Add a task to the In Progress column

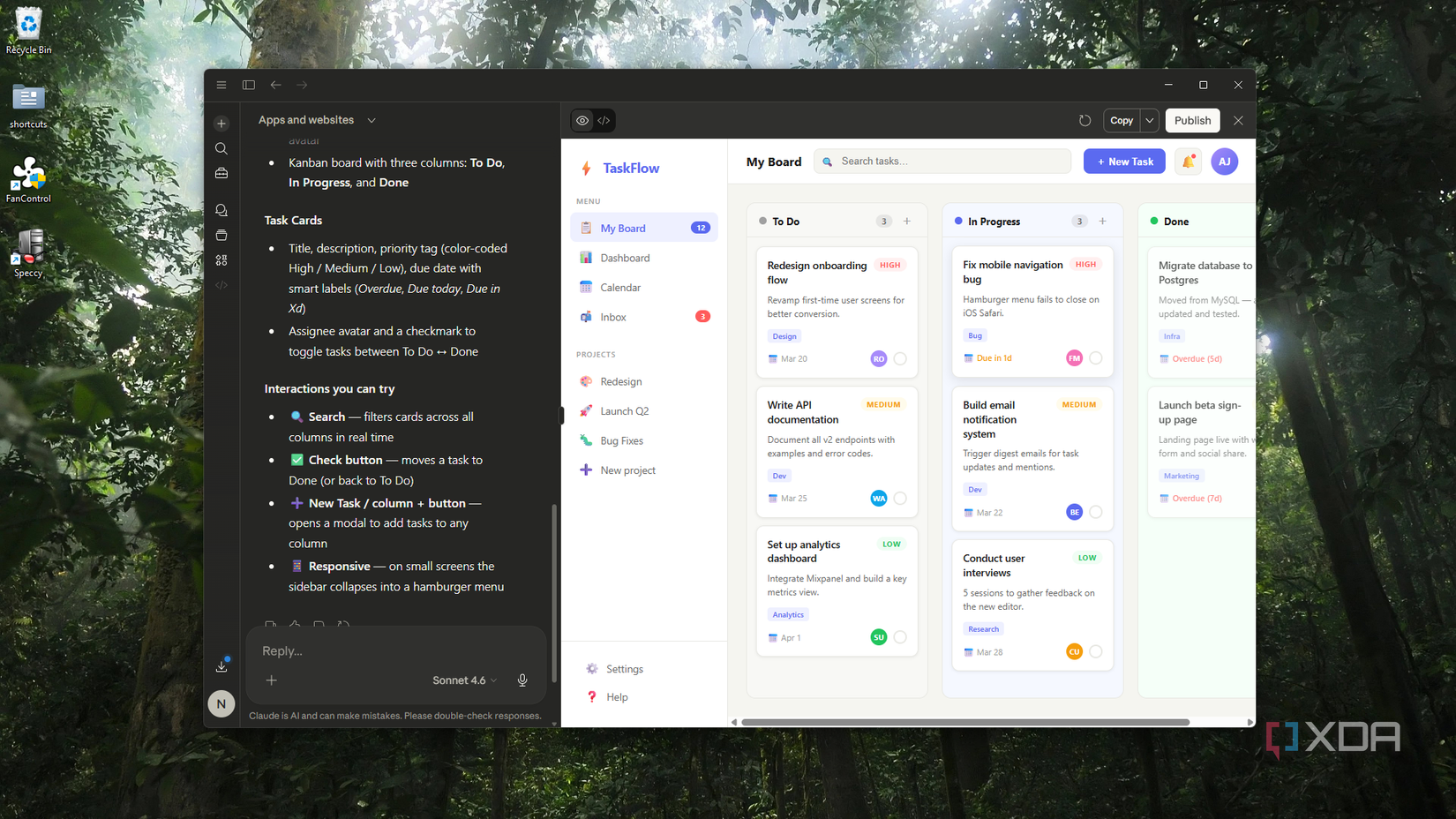(x=1103, y=222)
